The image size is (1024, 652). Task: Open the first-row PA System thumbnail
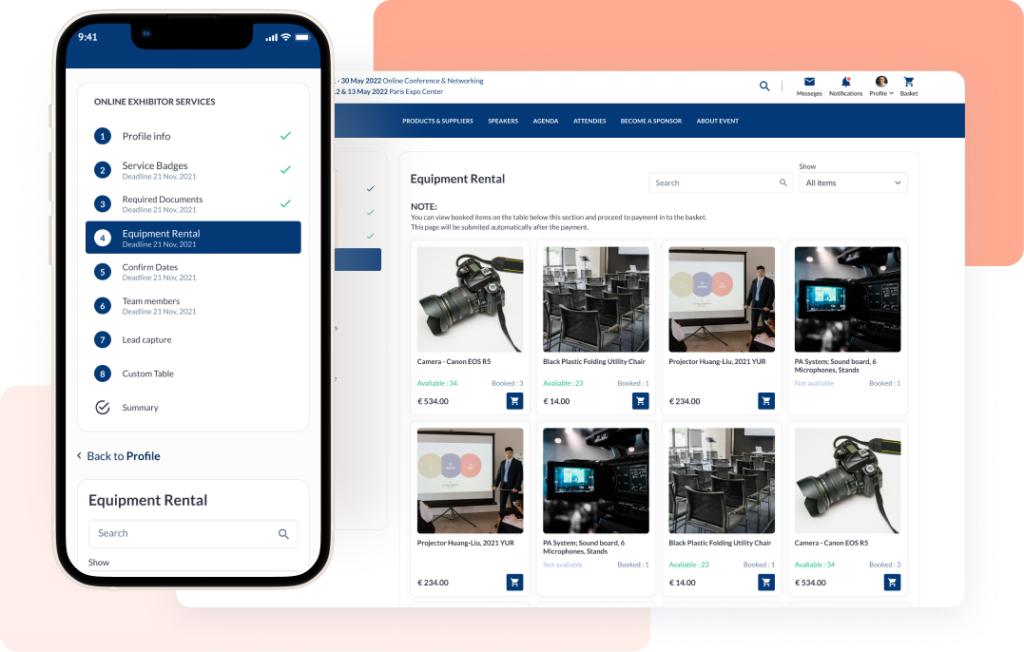point(847,299)
